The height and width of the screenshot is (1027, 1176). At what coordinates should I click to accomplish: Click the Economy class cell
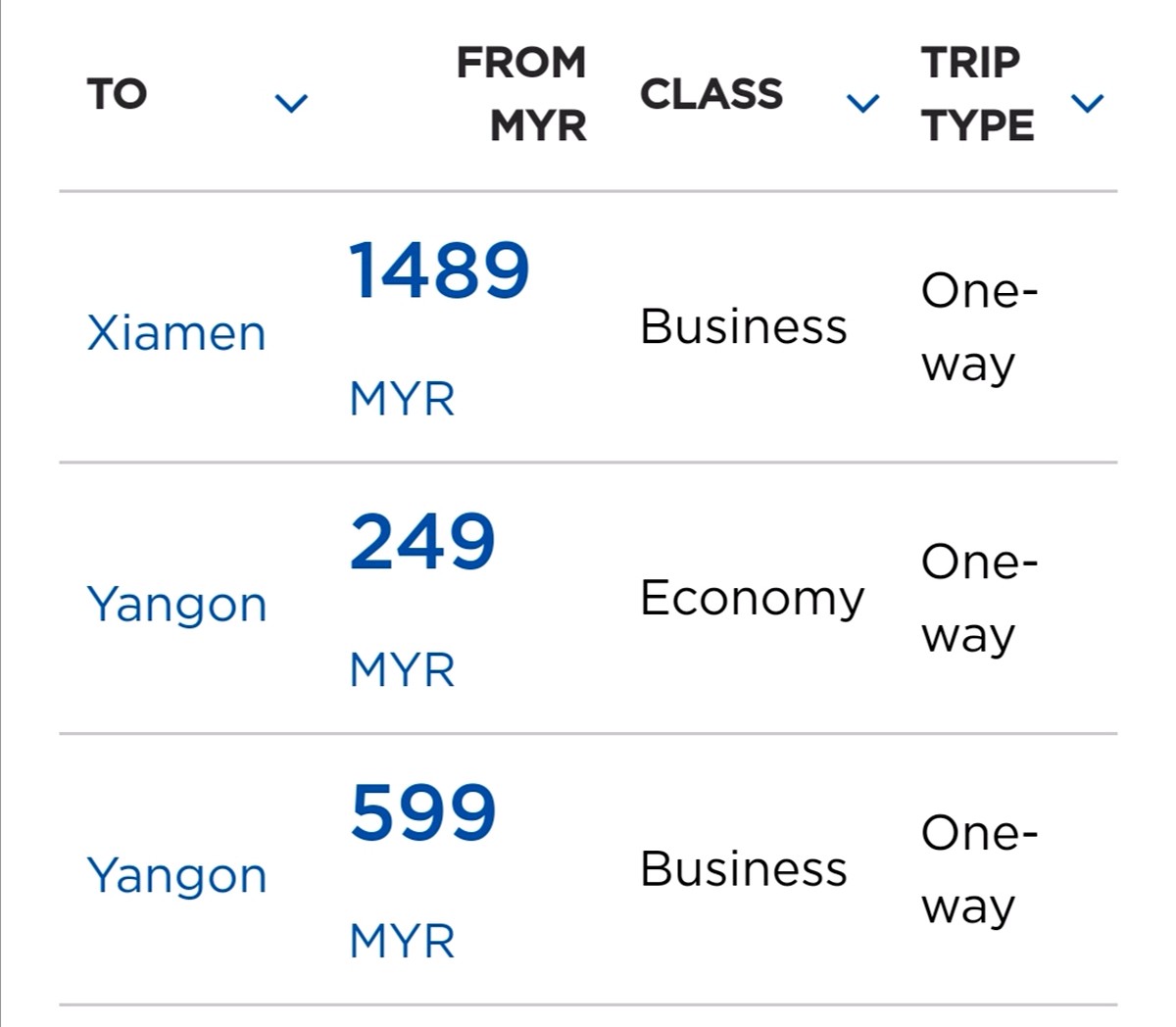point(753,599)
